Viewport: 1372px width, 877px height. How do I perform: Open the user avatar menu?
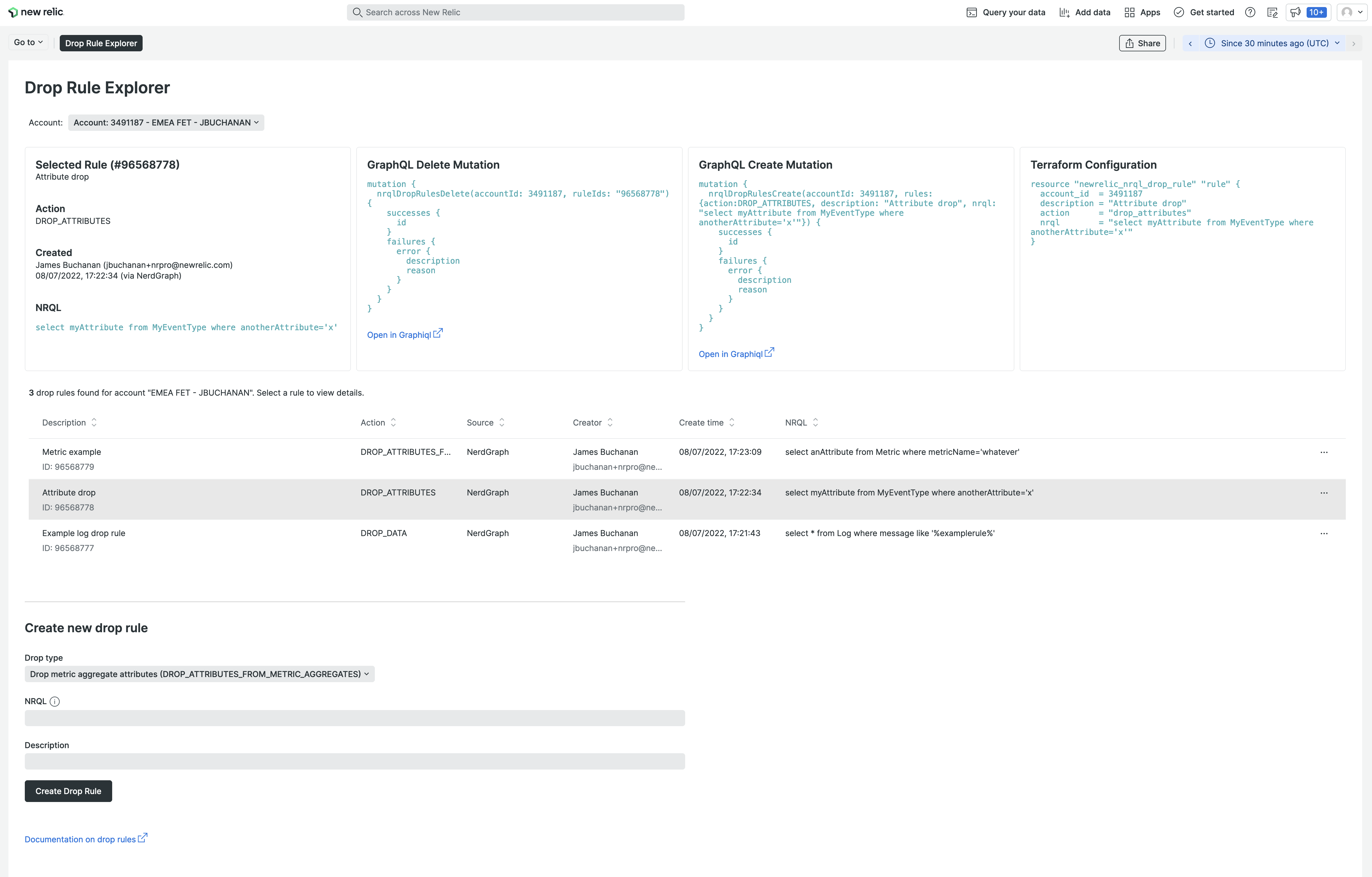point(1351,12)
